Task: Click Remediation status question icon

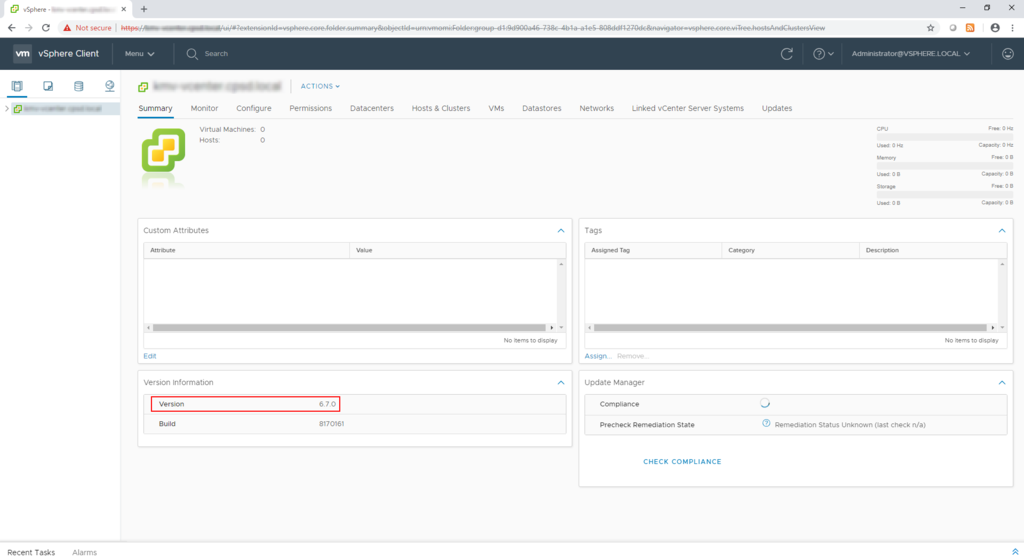Action: click(x=766, y=424)
